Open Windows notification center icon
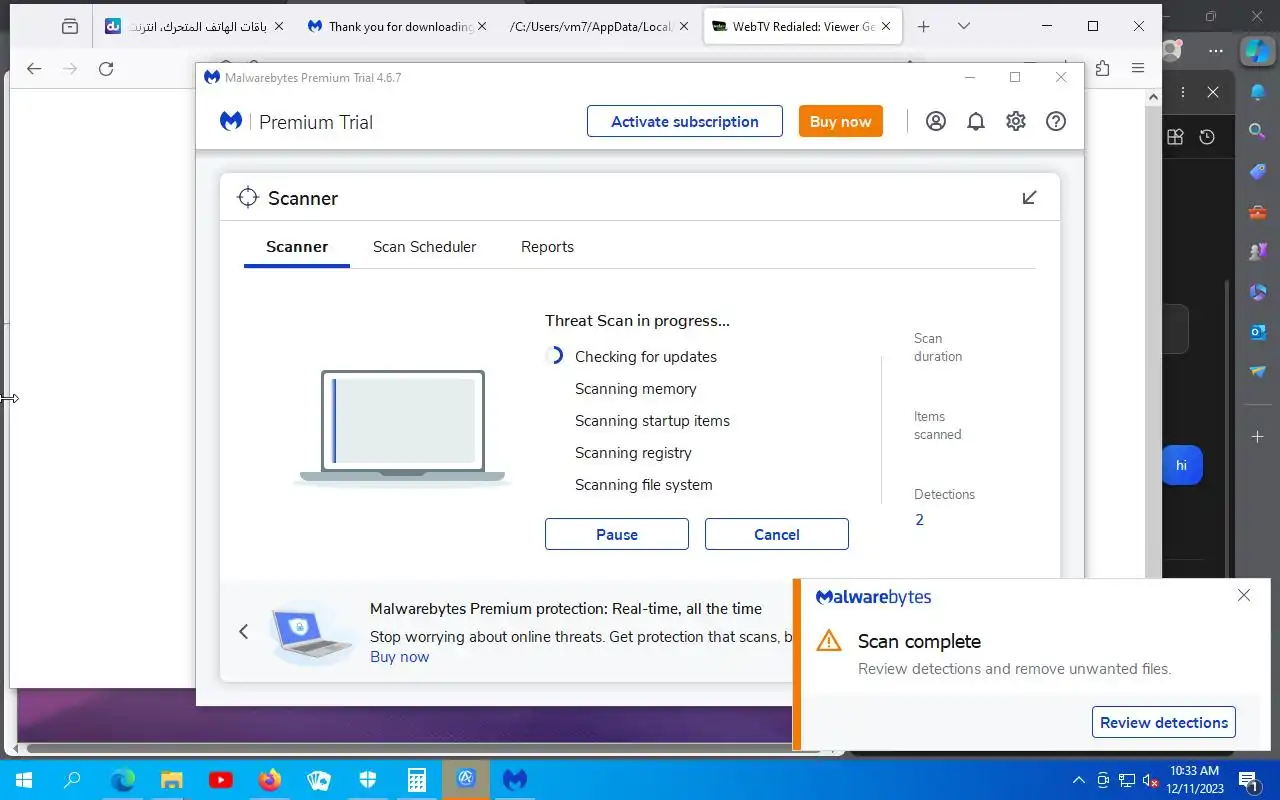Image resolution: width=1280 pixels, height=800 pixels. (x=1248, y=780)
